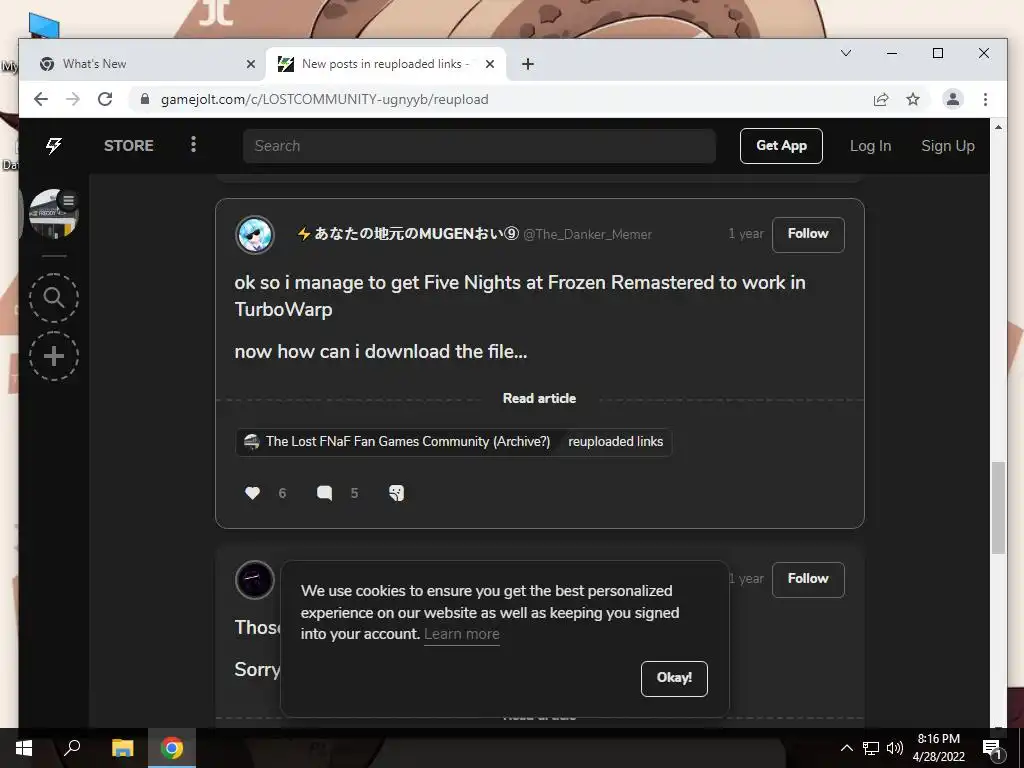1024x768 pixels.
Task: Share this page from the address bar
Action: (881, 99)
